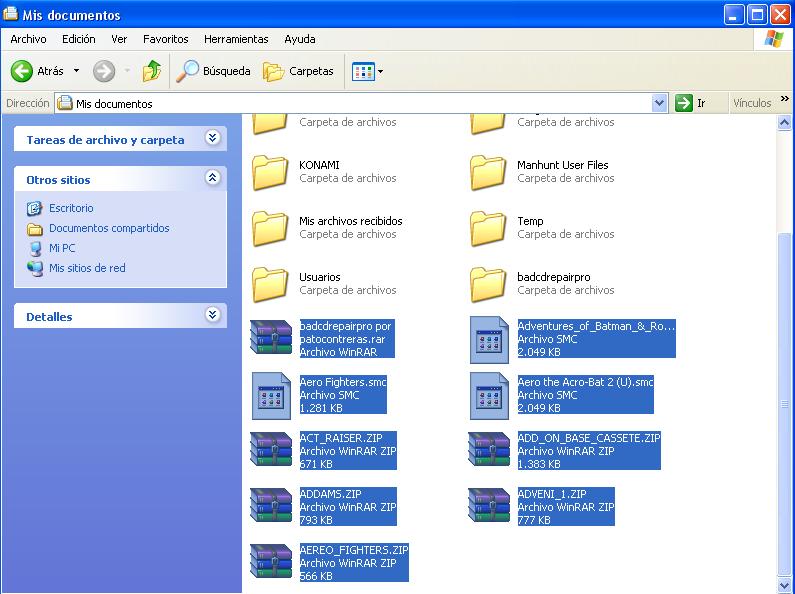This screenshot has width=795, height=594.
Task: Collapse the Otros sitios panel
Action: (x=212, y=177)
